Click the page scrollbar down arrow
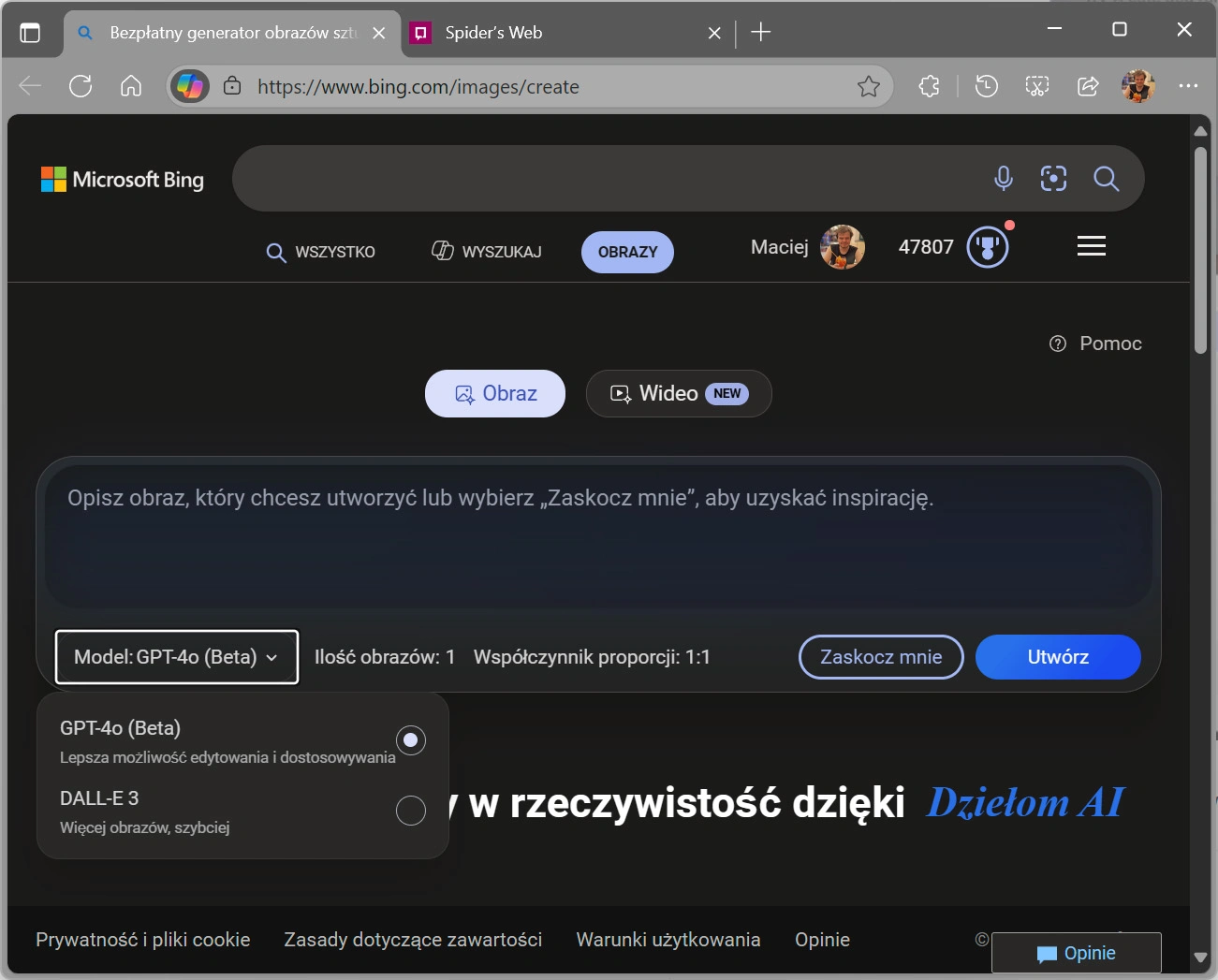Viewport: 1218px width, 980px height. click(1201, 958)
